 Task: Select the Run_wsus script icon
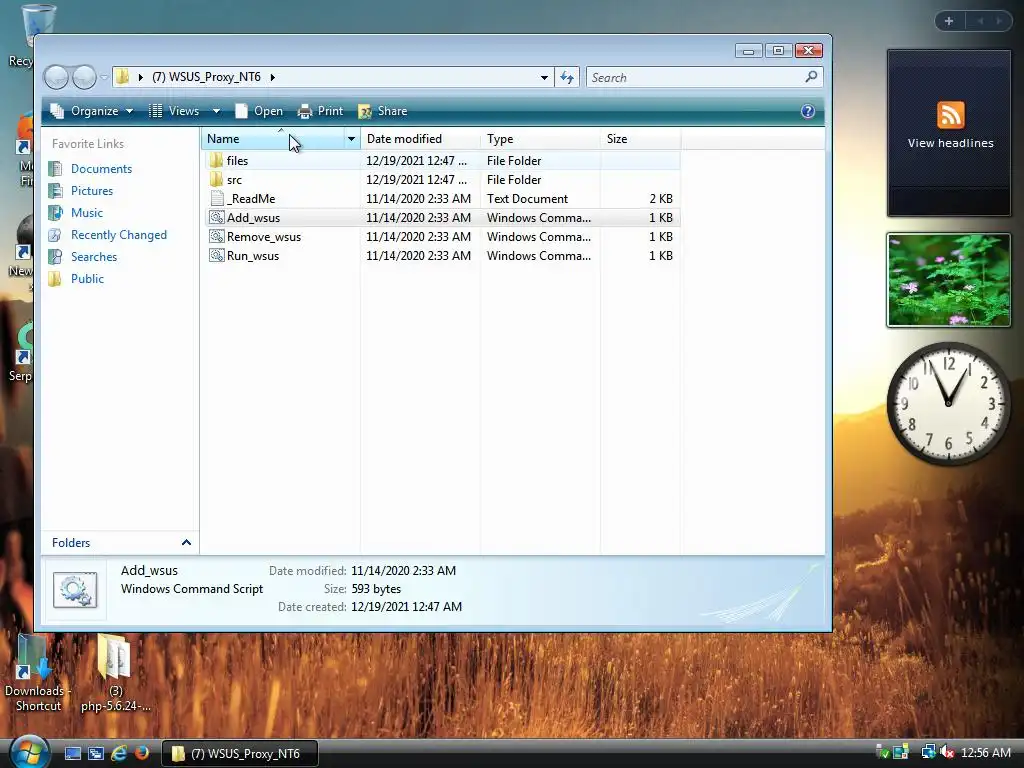point(217,255)
